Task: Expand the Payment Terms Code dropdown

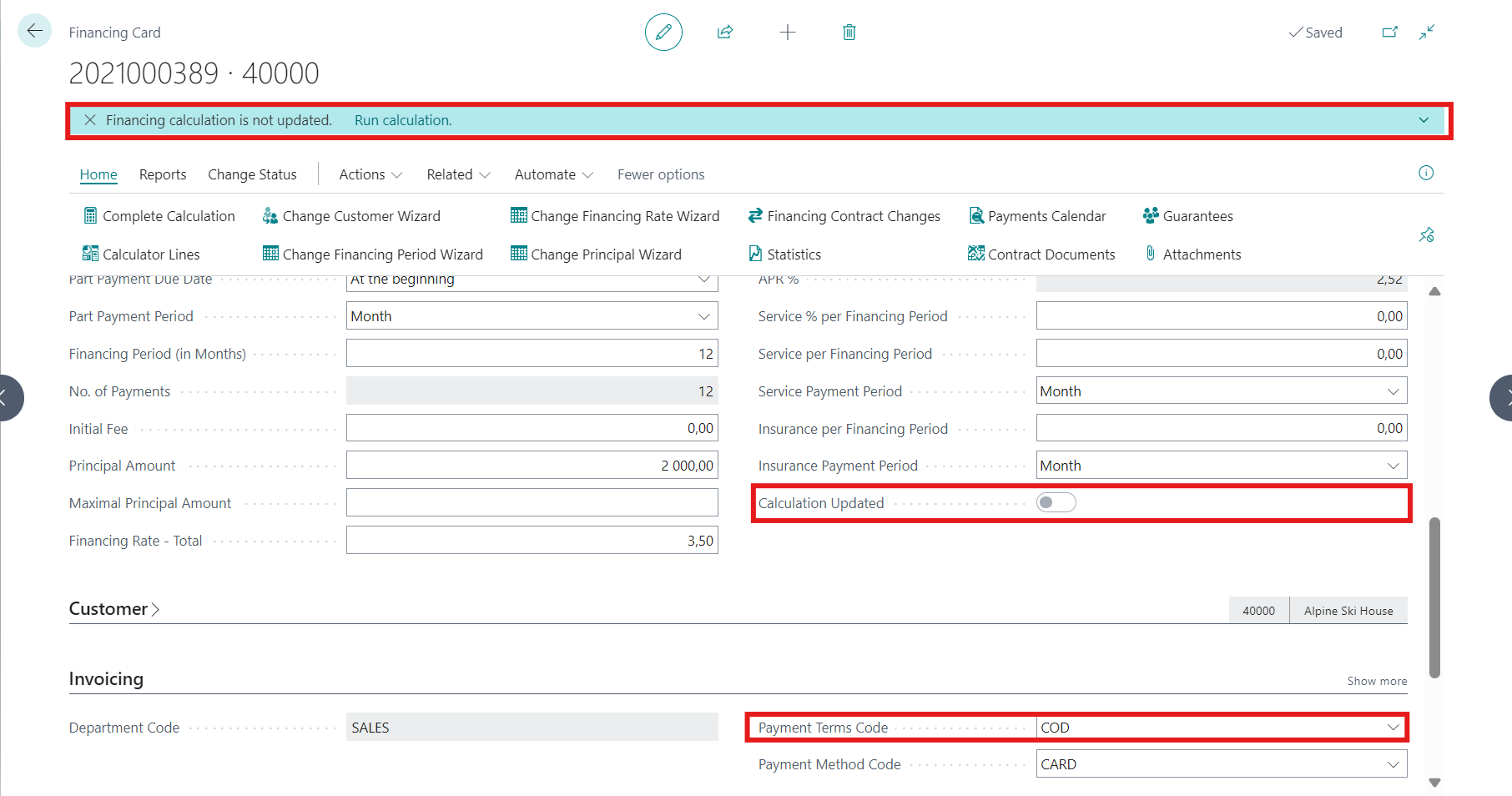Action: 1393,728
